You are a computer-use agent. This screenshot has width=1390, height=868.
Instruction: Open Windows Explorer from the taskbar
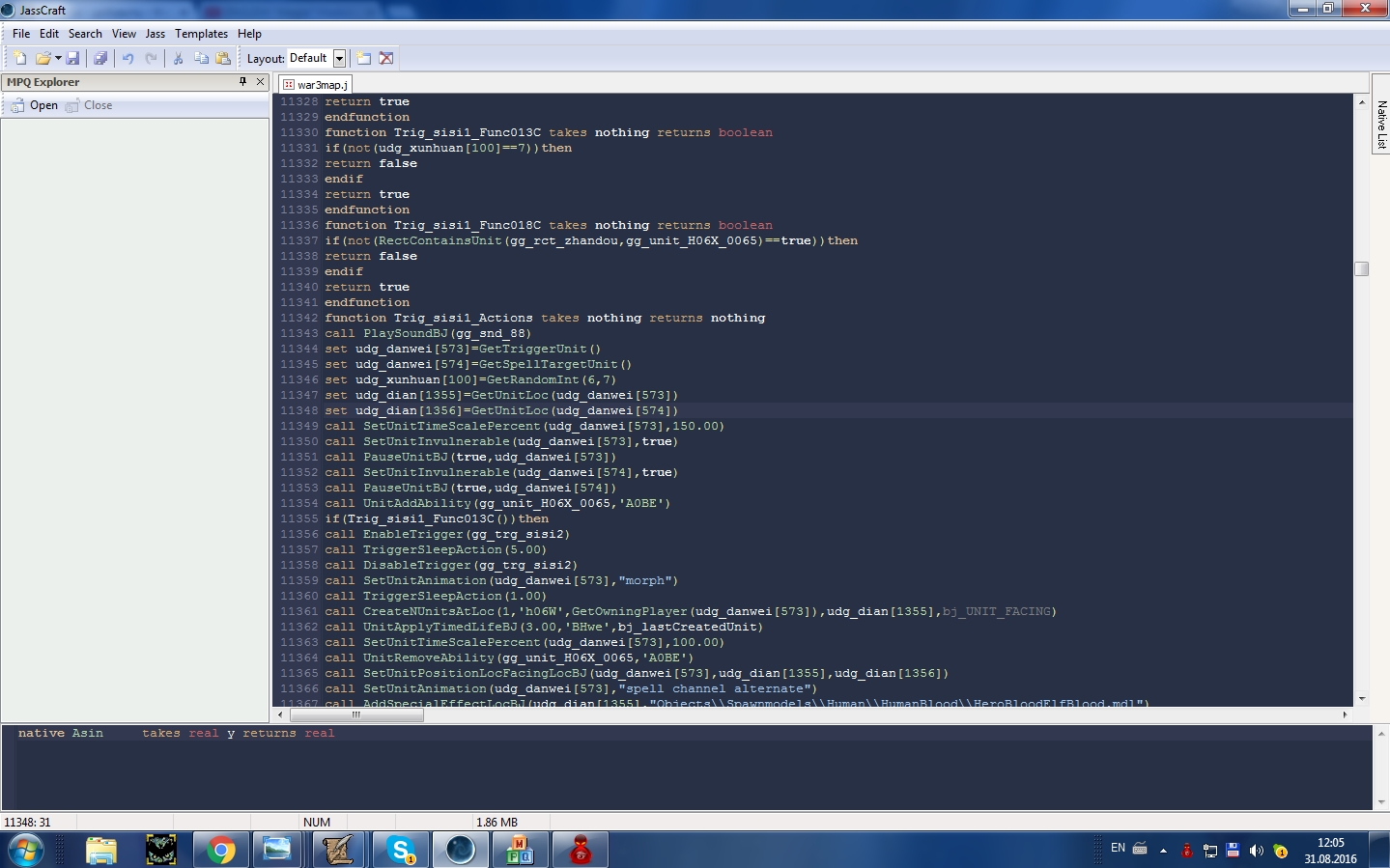point(100,851)
